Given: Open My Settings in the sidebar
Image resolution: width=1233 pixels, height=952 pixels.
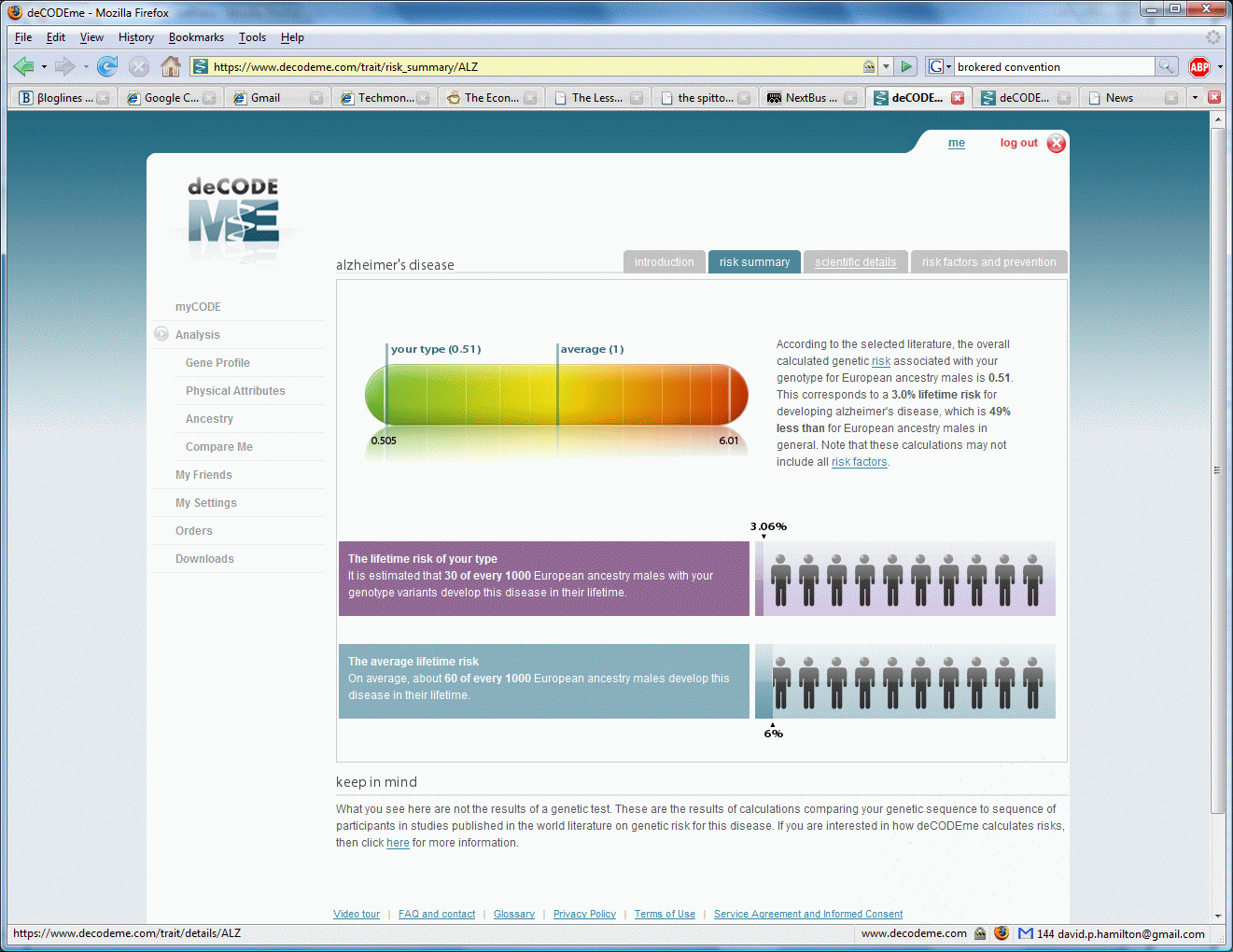Looking at the screenshot, I should pyautogui.click(x=206, y=503).
